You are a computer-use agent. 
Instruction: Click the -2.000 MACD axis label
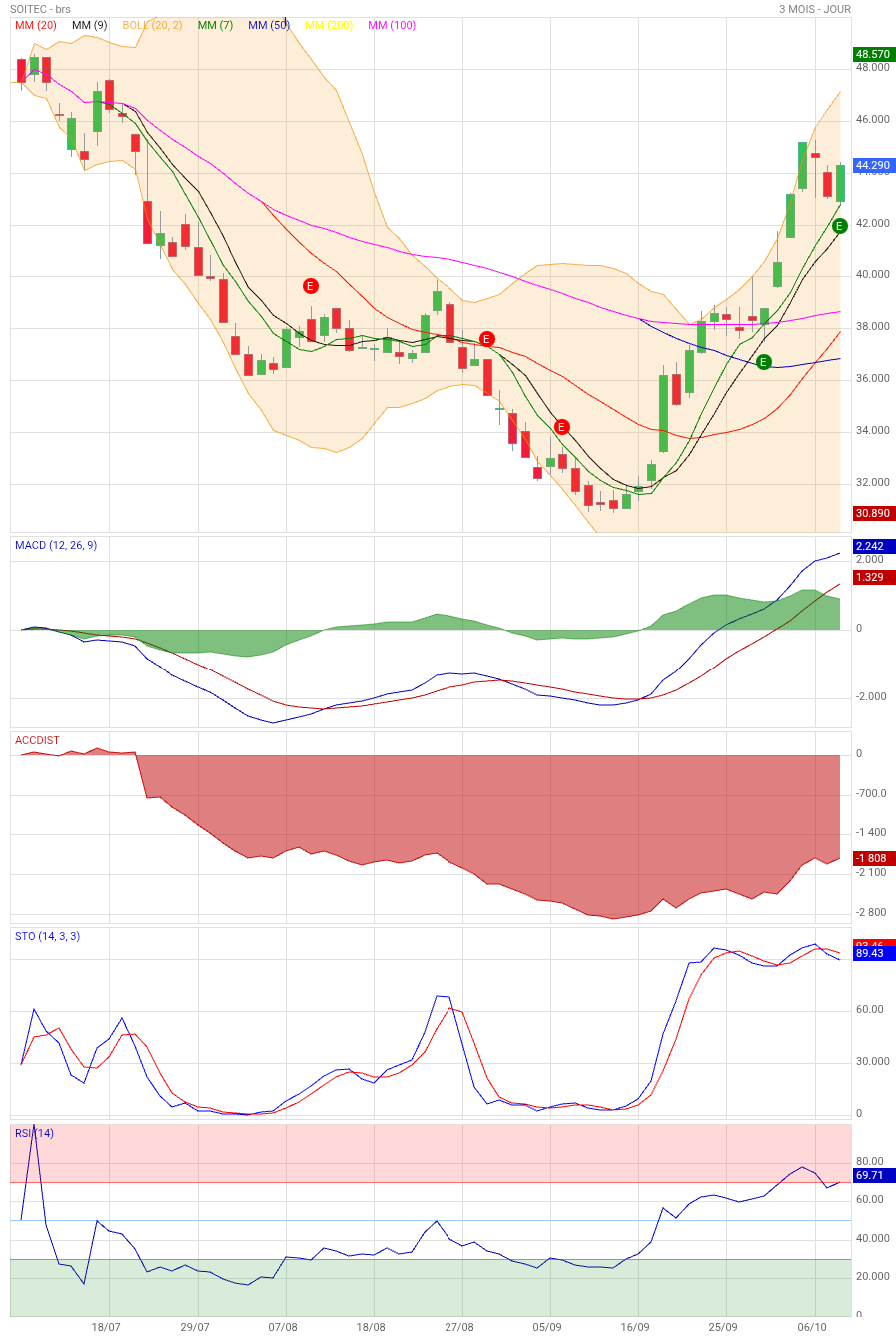point(871,697)
